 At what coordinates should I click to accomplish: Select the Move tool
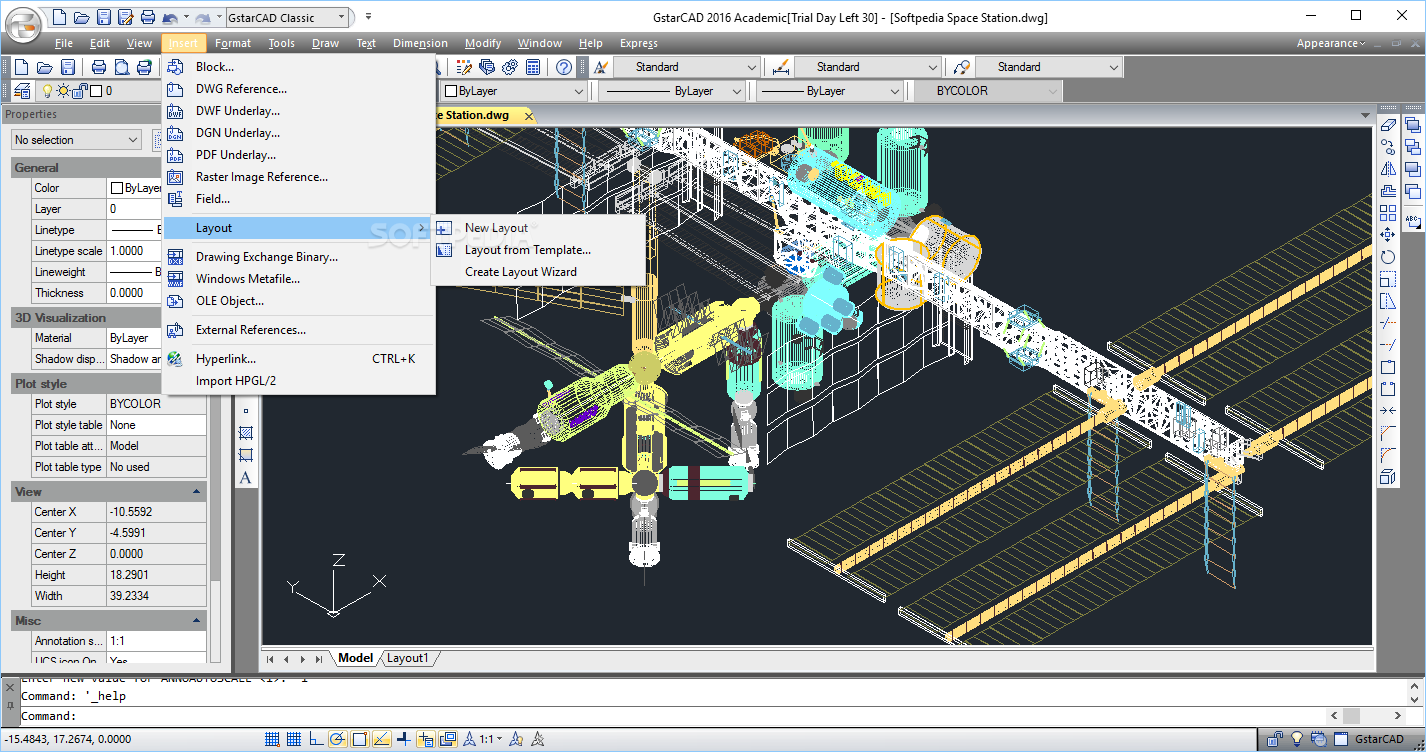click(x=1388, y=235)
